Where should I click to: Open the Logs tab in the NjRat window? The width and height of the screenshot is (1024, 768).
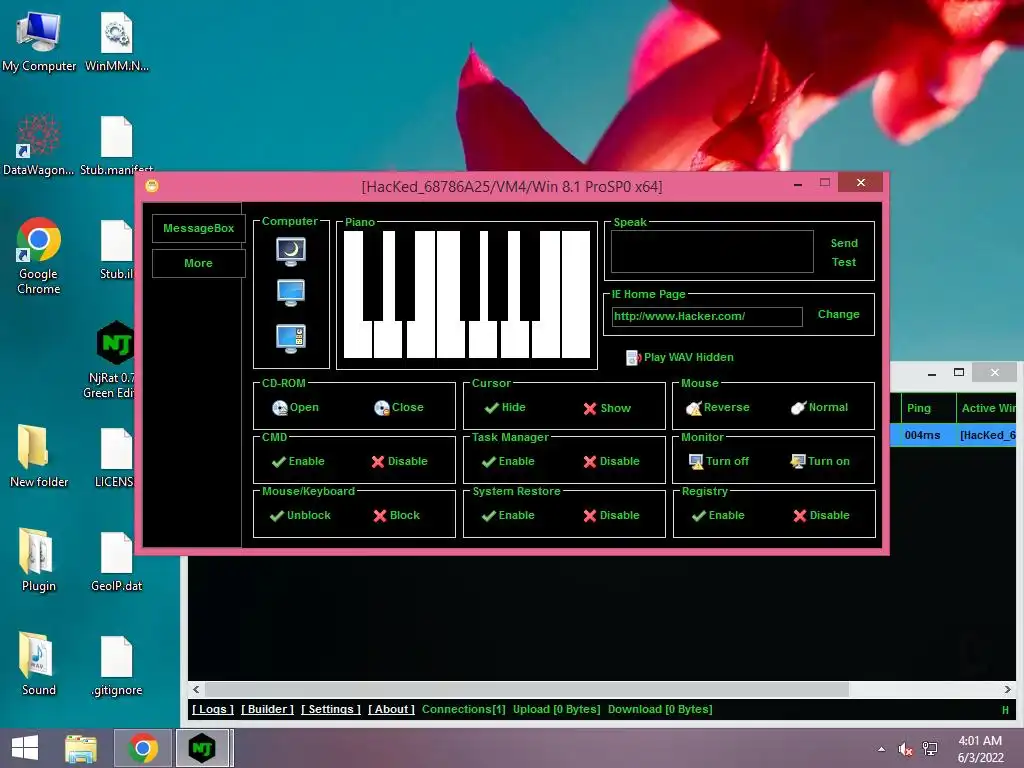(x=213, y=709)
